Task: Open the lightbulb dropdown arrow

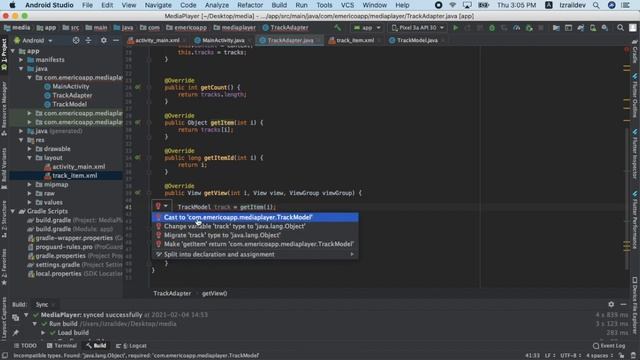Action: click(x=166, y=207)
